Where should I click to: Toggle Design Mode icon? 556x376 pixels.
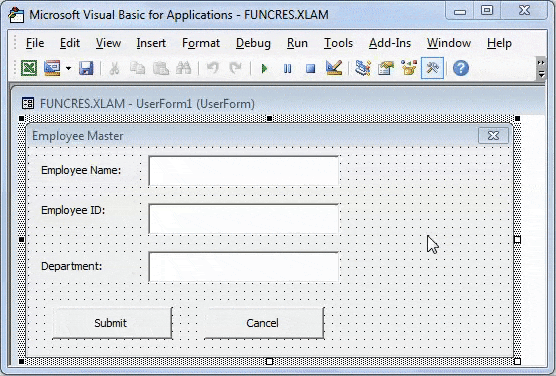coord(334,68)
